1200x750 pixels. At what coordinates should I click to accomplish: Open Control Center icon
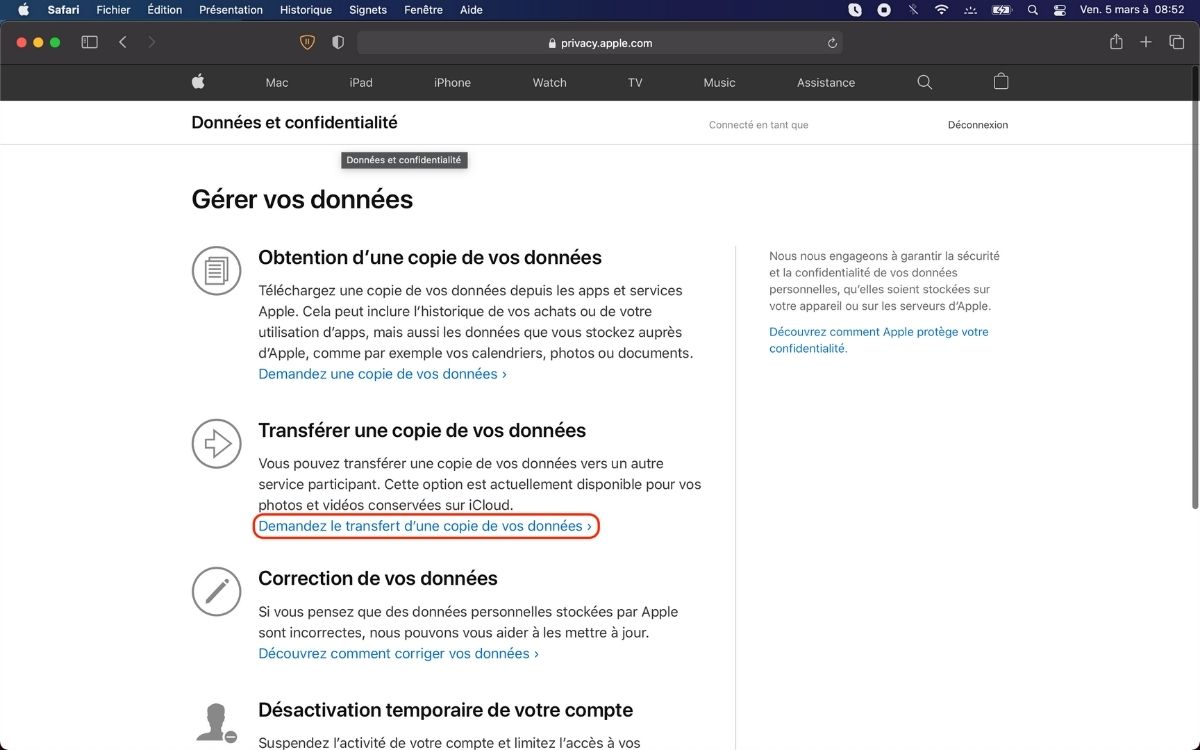pyautogui.click(x=1061, y=10)
